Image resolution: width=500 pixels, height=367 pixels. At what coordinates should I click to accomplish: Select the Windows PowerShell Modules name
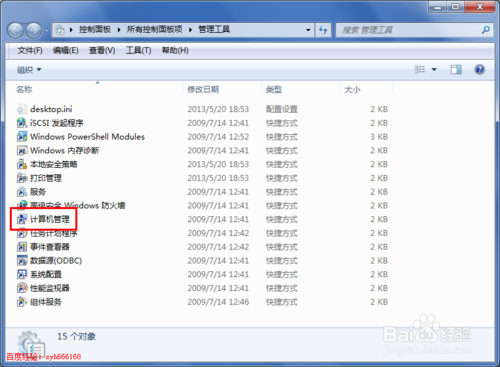tap(87, 137)
